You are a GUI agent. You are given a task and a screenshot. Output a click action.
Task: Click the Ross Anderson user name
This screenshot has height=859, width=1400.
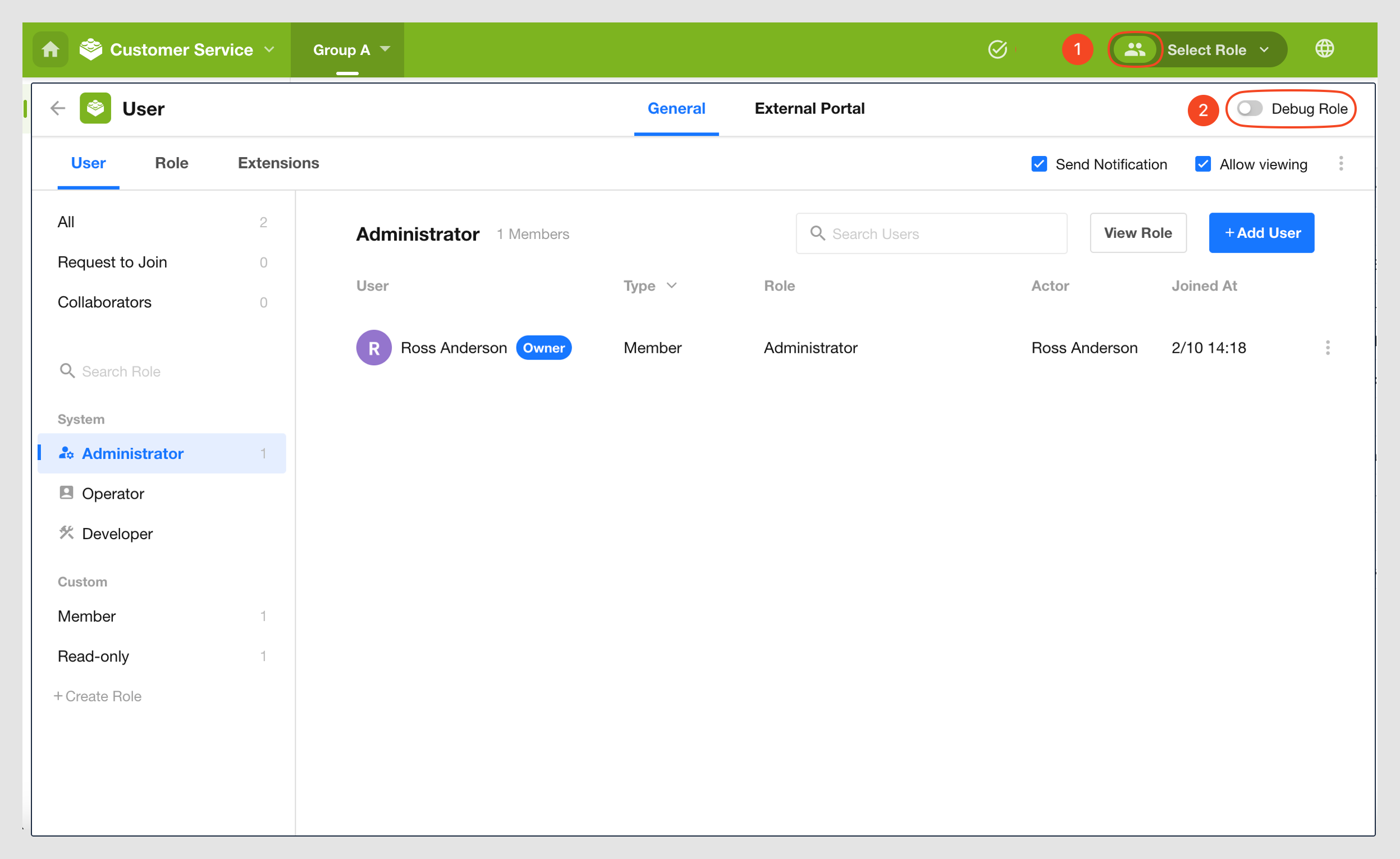(454, 348)
